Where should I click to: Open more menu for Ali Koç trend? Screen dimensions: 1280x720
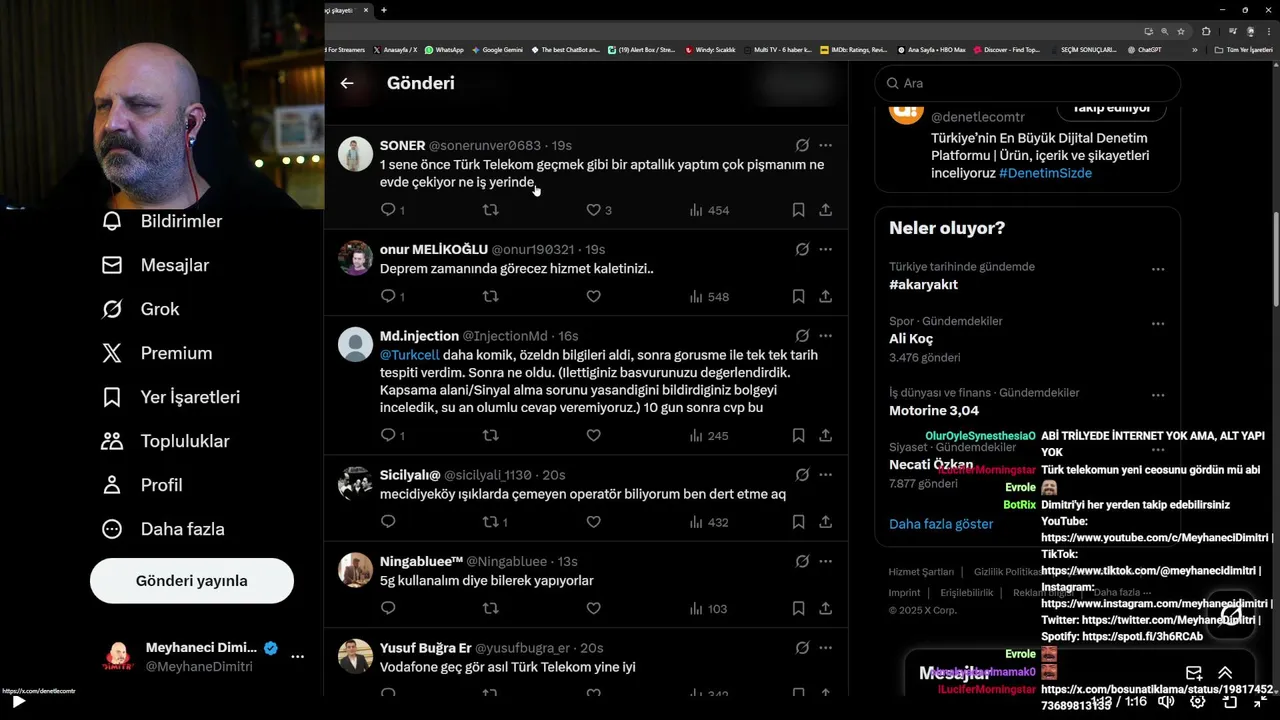[1158, 323]
